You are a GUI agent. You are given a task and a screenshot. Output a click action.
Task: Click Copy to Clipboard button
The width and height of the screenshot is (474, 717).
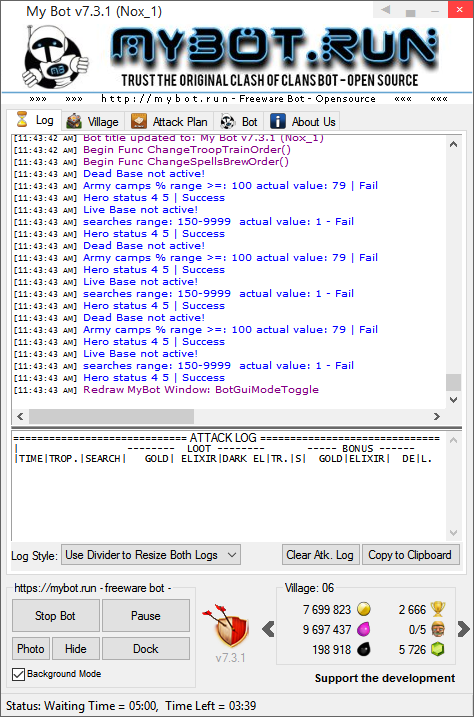410,555
